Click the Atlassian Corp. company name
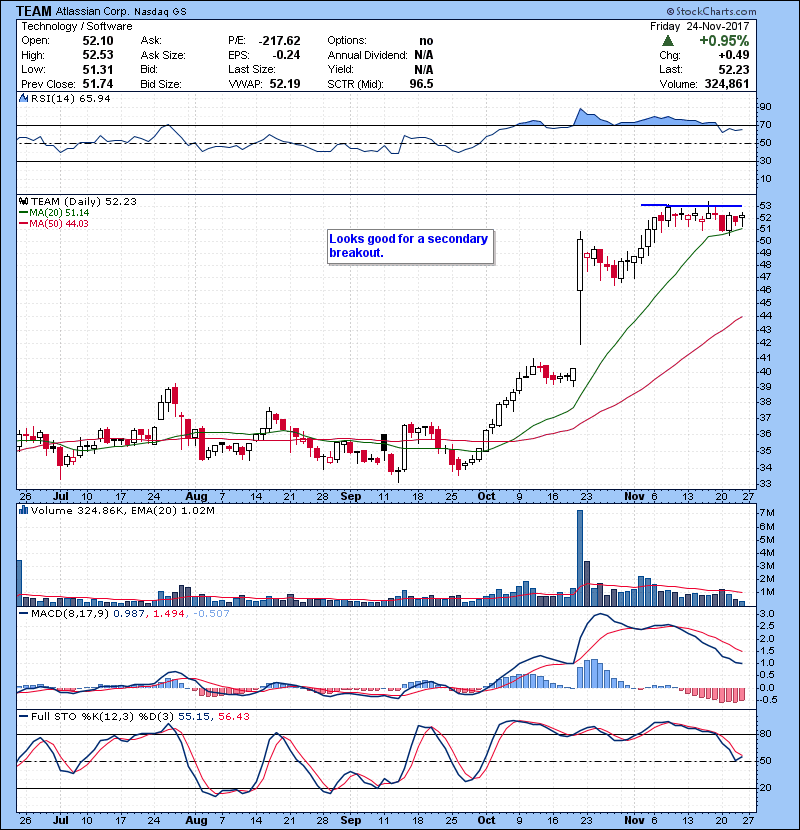The image size is (800, 830). pyautogui.click(x=93, y=11)
